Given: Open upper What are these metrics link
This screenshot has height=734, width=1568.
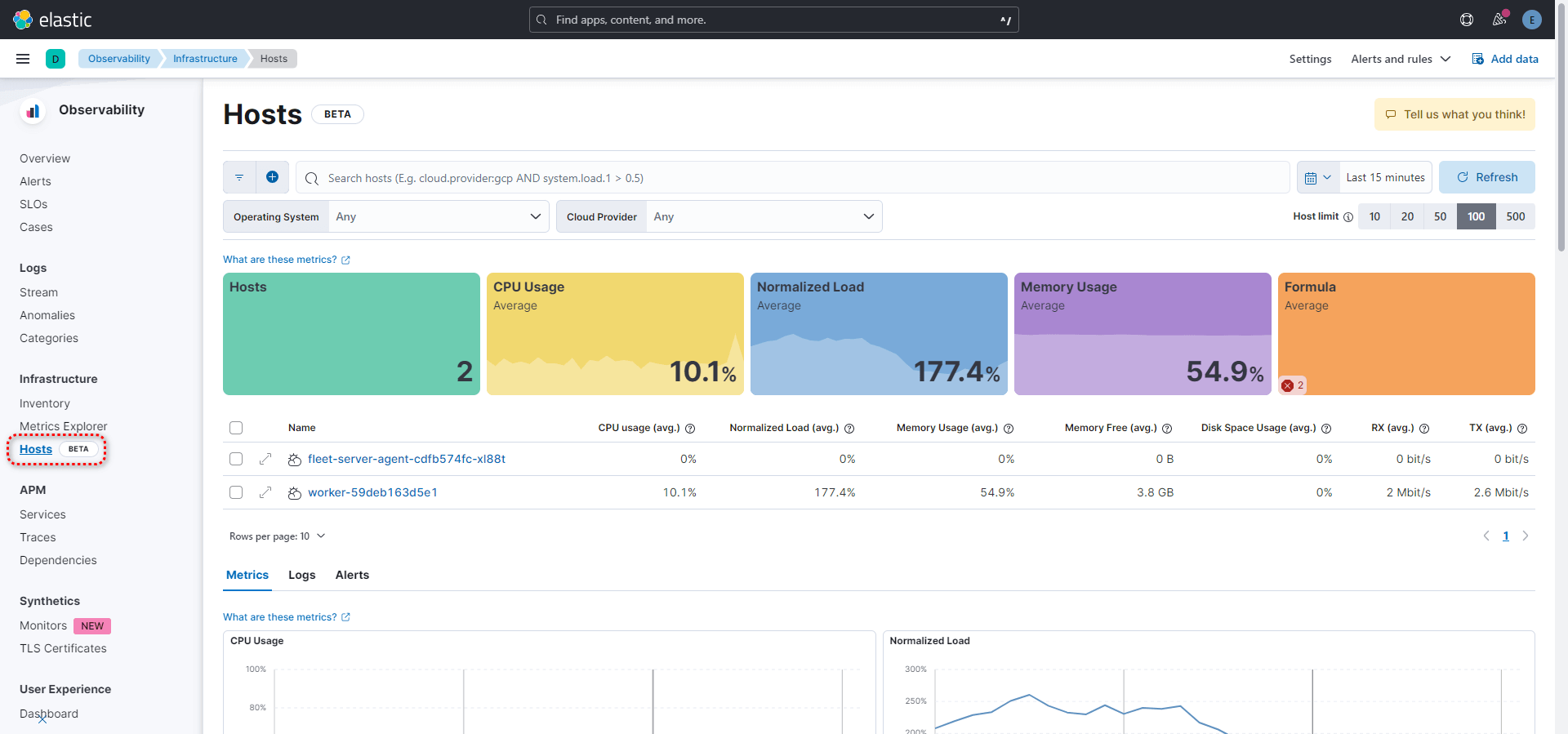Looking at the screenshot, I should (287, 260).
